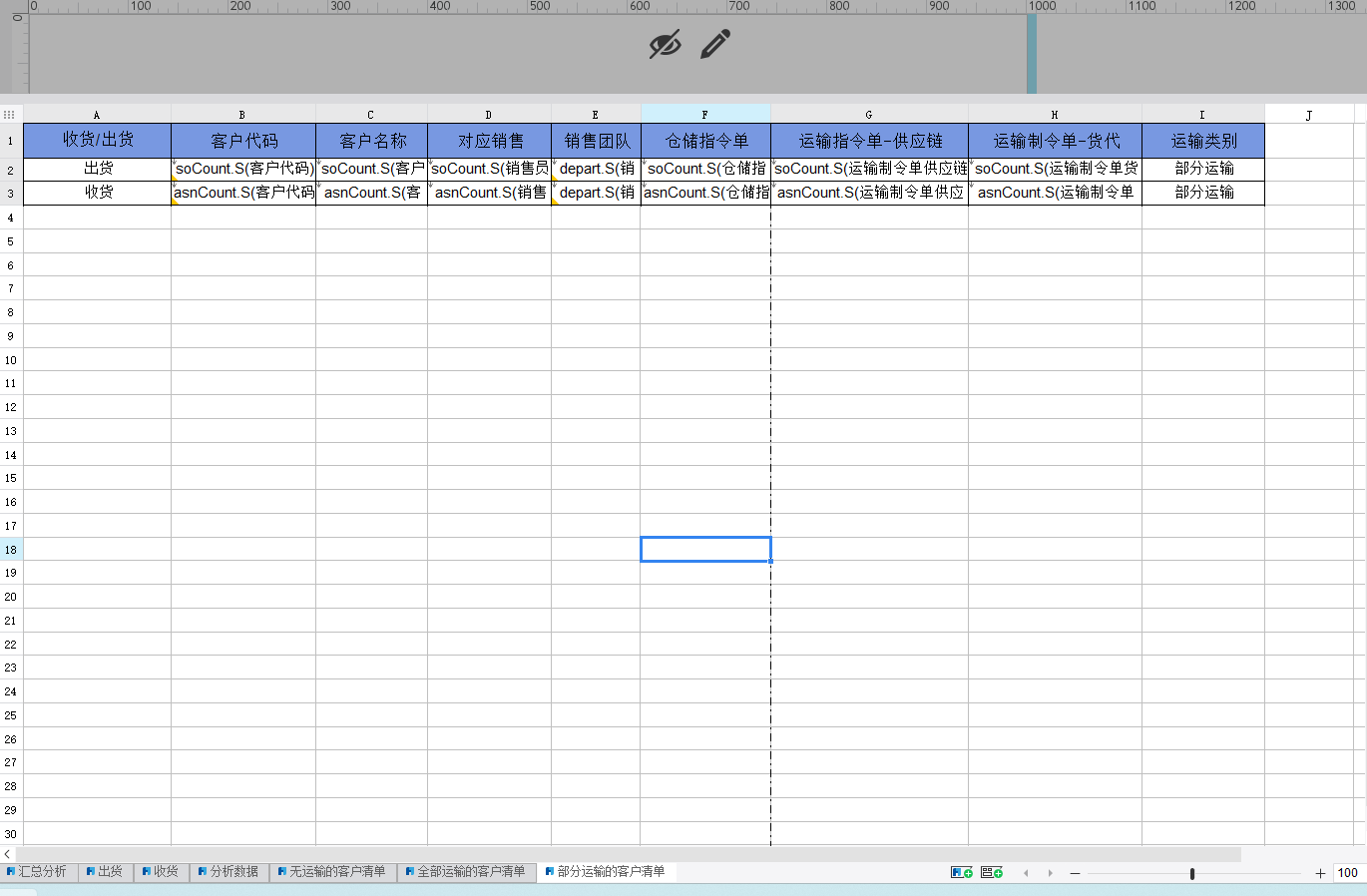Screen dimensions: 1367x896
Task: Click the header cell 运输制令单-货代
Action: (x=1056, y=141)
